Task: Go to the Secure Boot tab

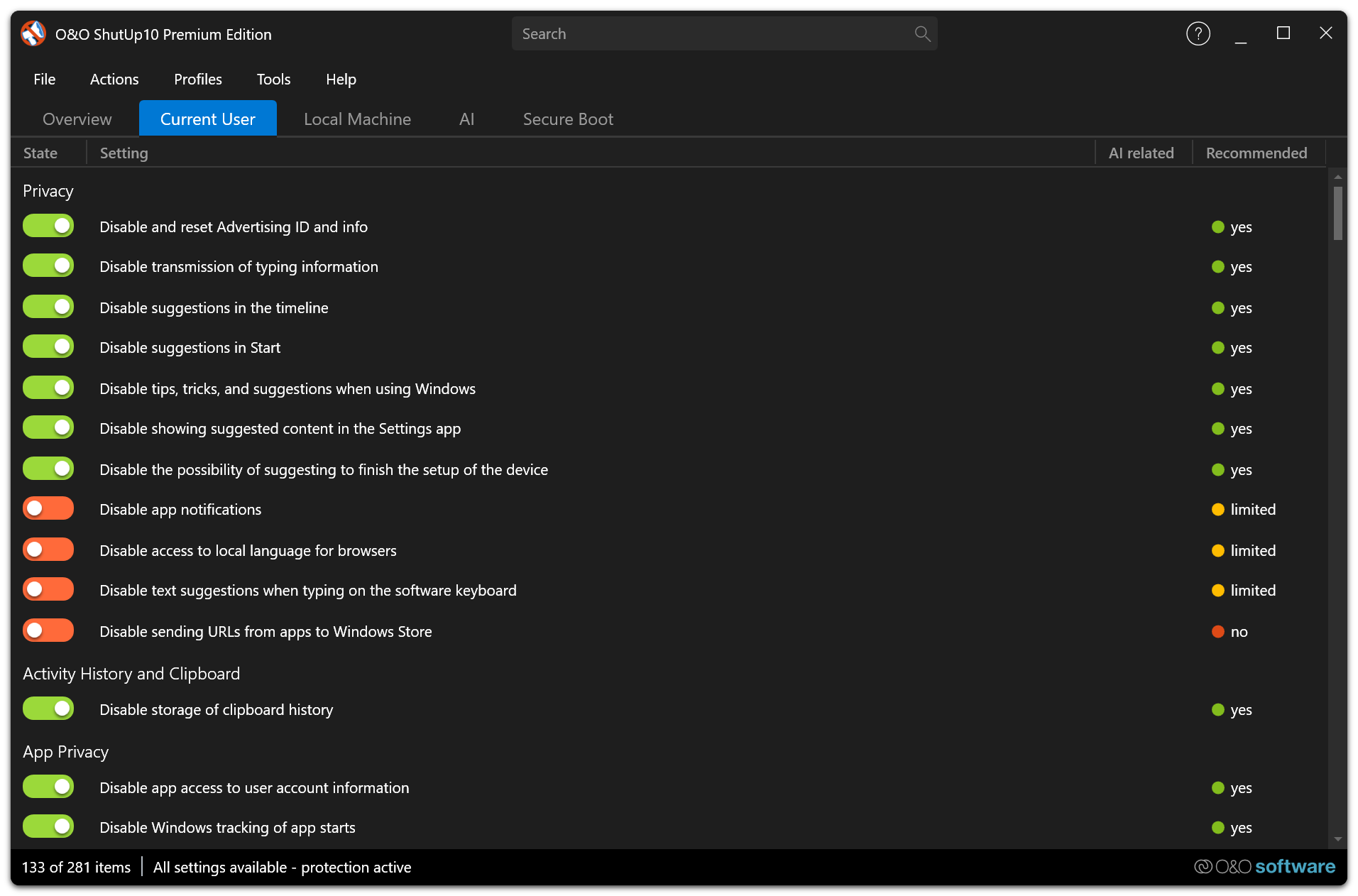Action: 568,119
